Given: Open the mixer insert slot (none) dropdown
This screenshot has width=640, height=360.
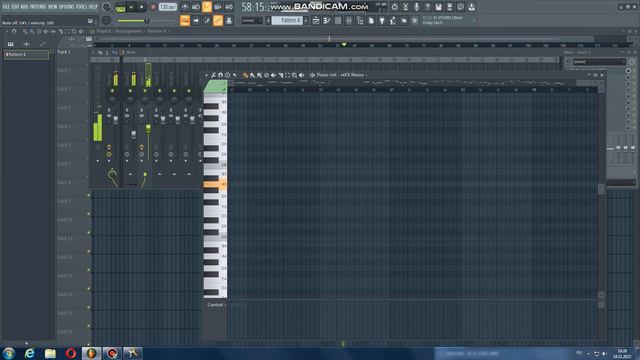Looking at the screenshot, I should [x=599, y=62].
